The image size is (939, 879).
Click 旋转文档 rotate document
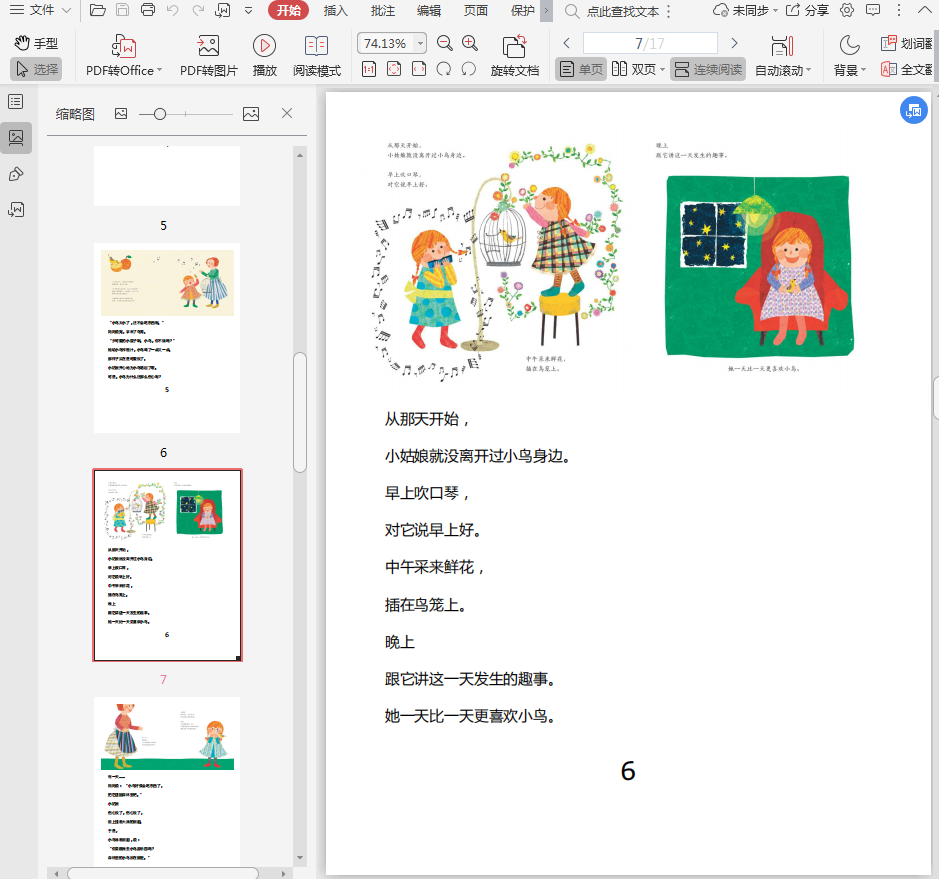tap(514, 56)
